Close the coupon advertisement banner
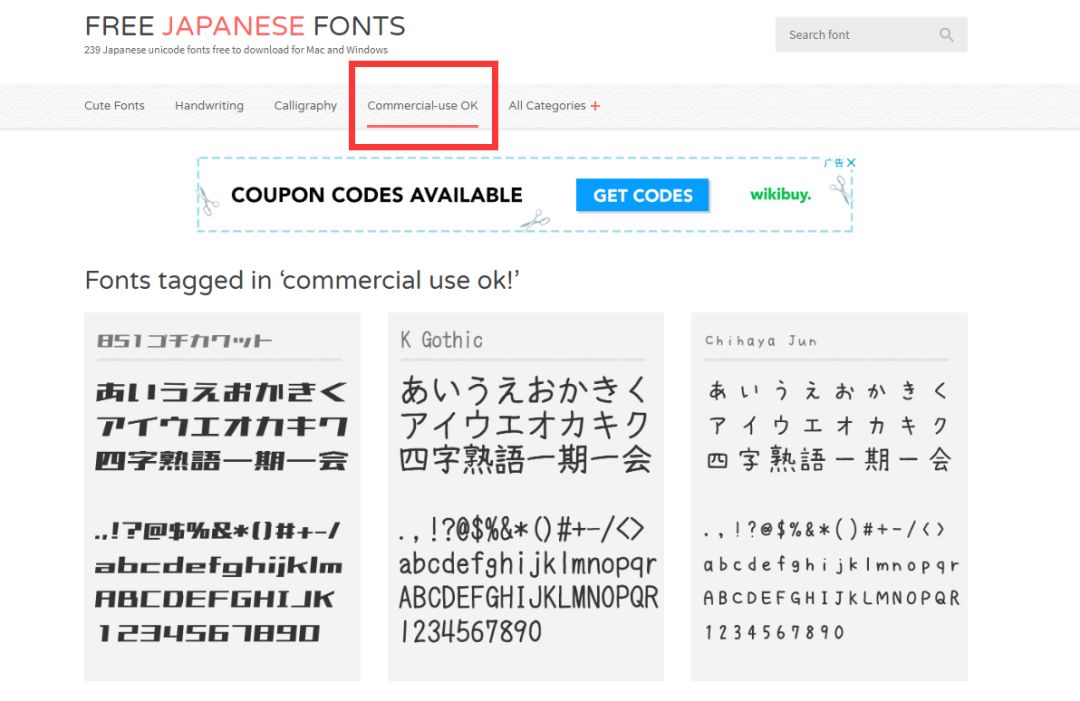 (x=852, y=162)
